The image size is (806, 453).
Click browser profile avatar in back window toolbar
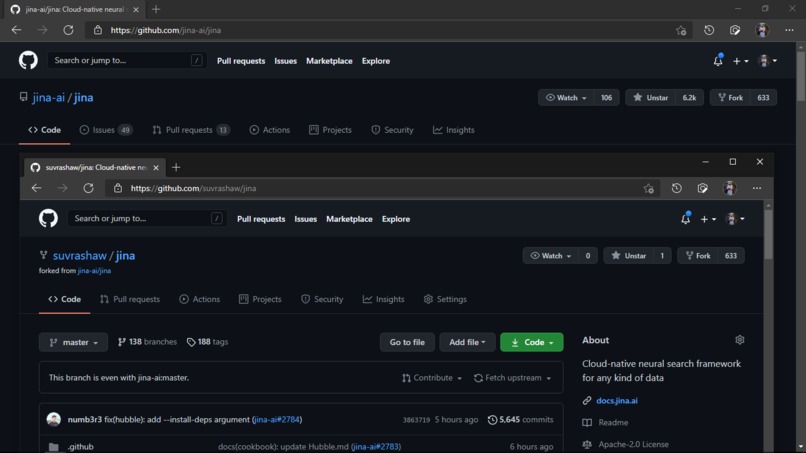click(762, 30)
